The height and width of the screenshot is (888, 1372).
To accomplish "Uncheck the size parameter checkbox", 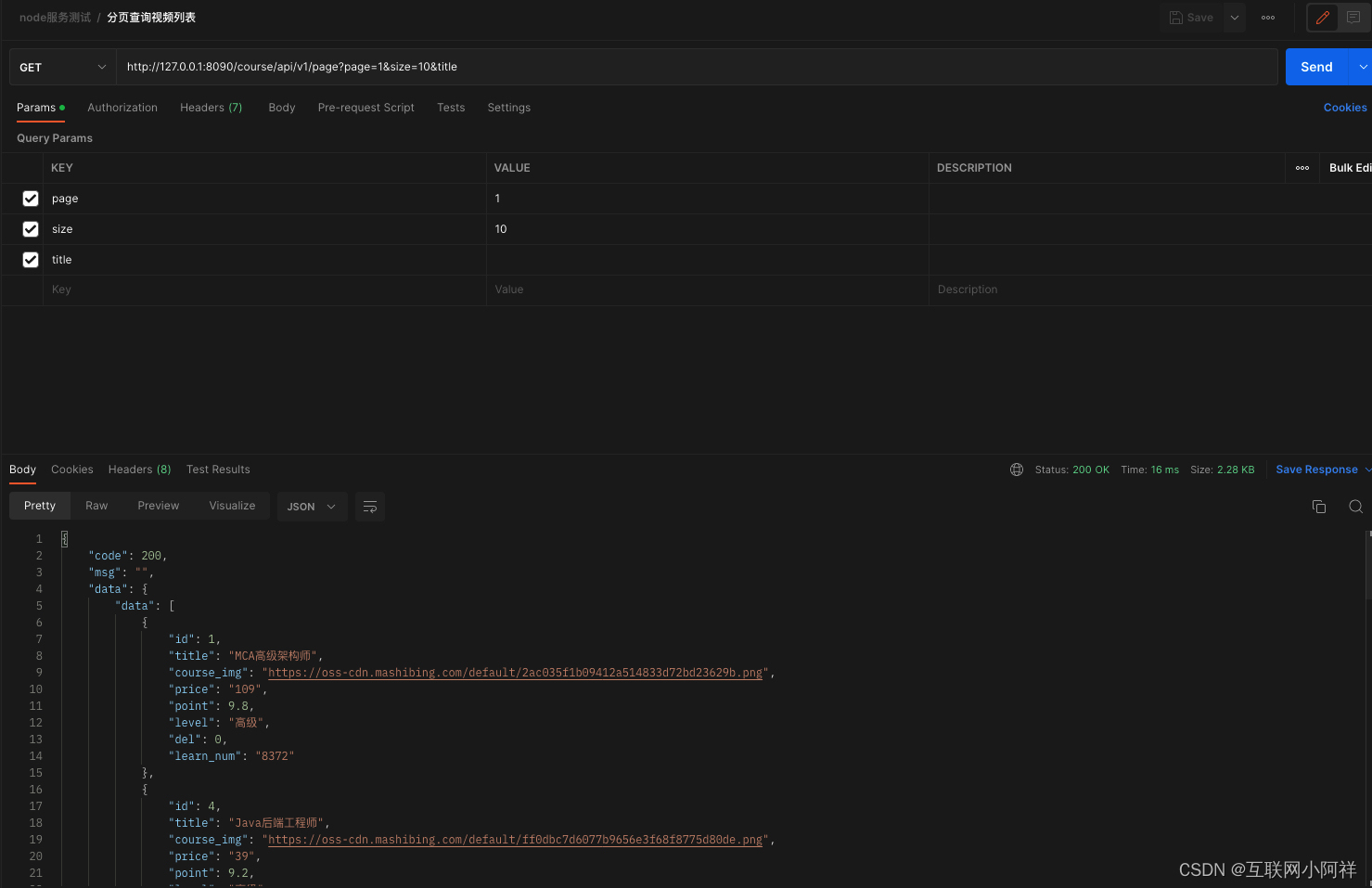I will [31, 229].
